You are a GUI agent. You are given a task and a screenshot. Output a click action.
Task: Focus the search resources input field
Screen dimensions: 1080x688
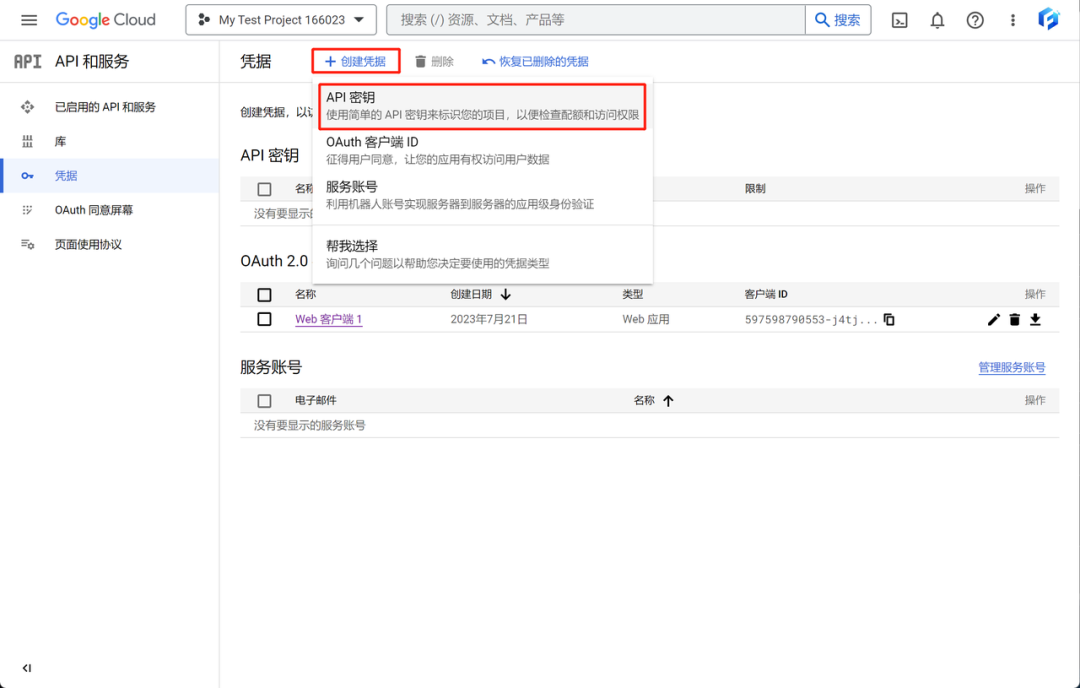595,20
